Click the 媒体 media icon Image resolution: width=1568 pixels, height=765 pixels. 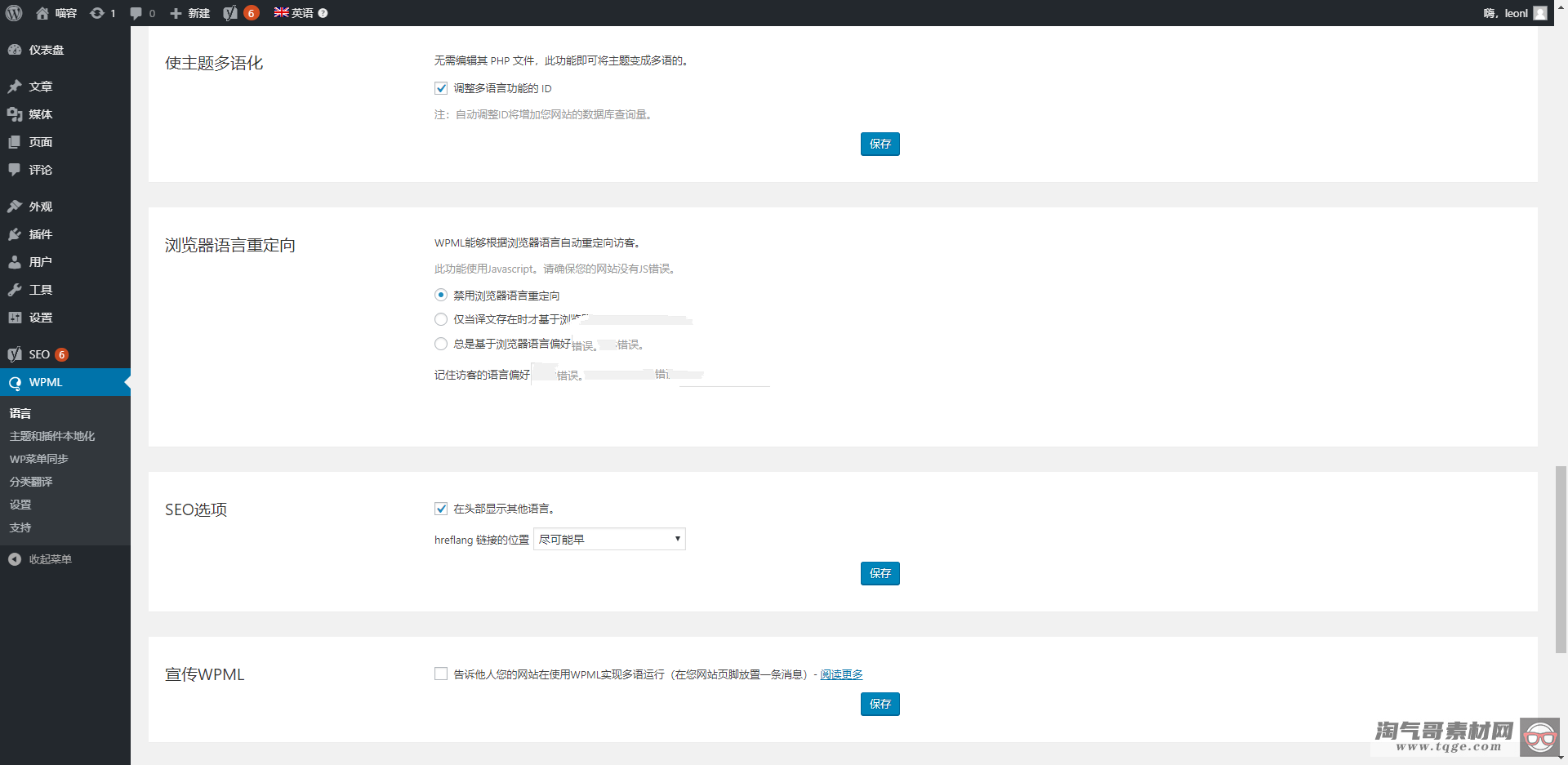point(15,114)
